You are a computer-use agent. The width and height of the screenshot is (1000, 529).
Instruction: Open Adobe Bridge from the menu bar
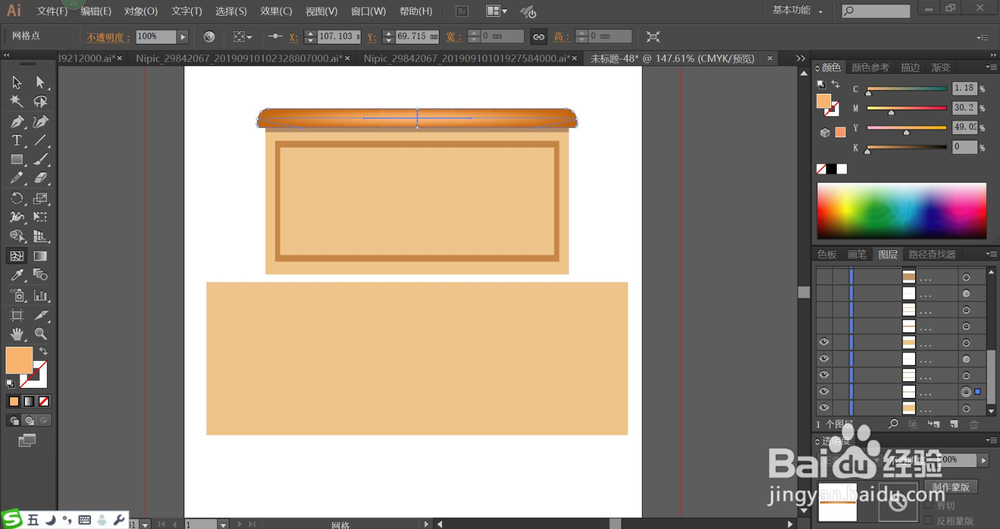(x=462, y=11)
